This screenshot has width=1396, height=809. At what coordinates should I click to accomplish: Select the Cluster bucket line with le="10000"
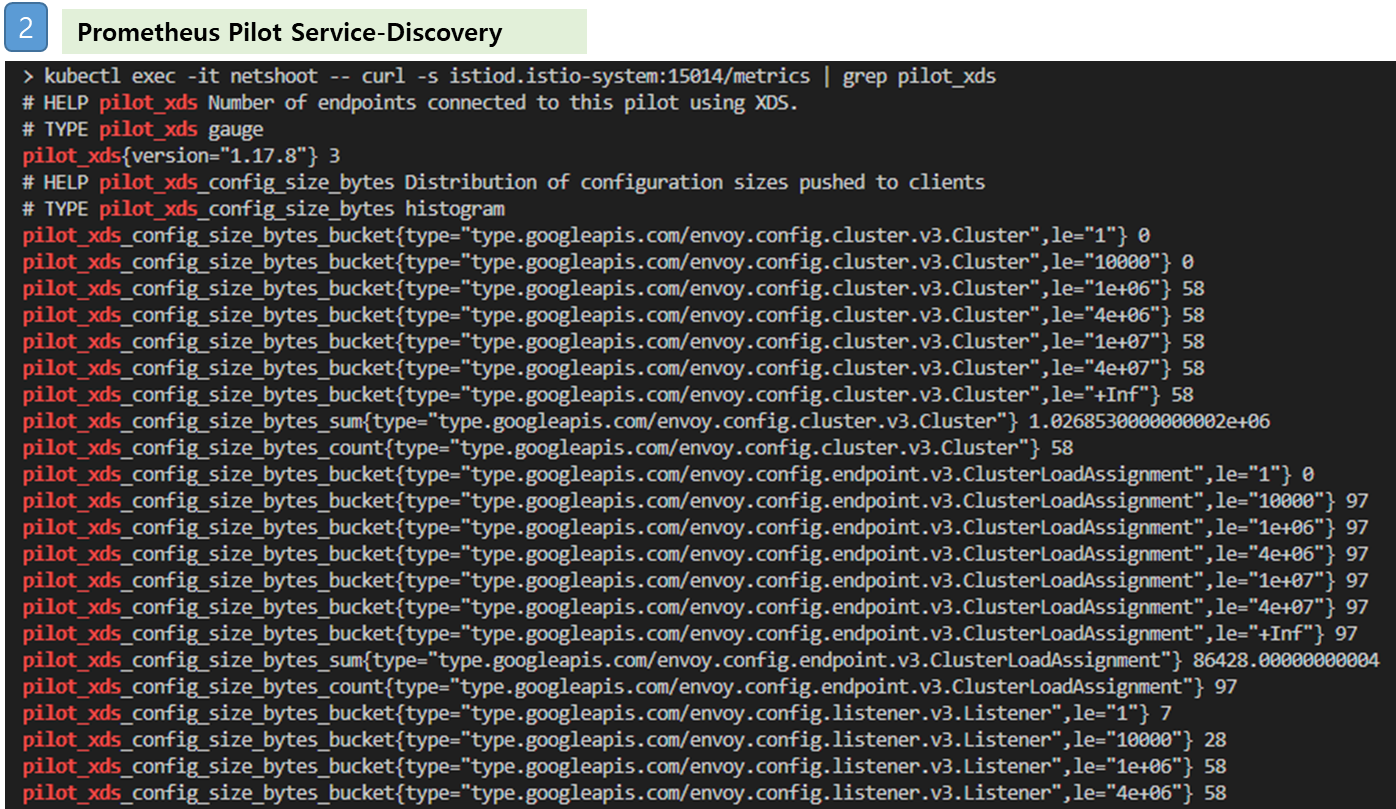(608, 262)
